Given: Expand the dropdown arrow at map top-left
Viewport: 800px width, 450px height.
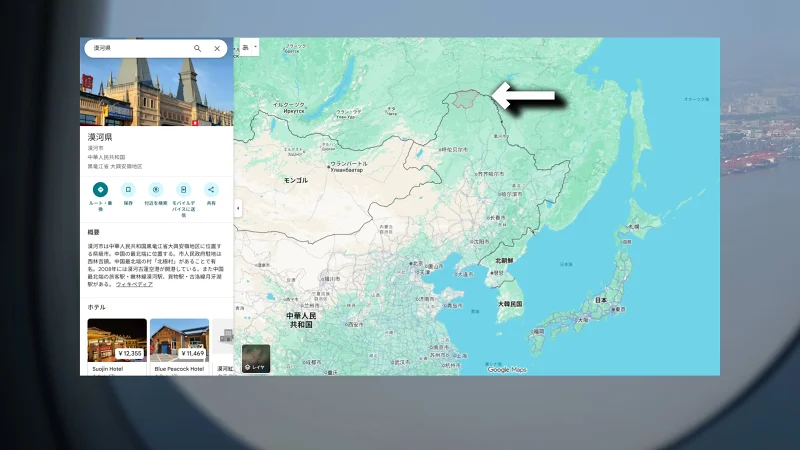Looking at the screenshot, I should (x=256, y=47).
